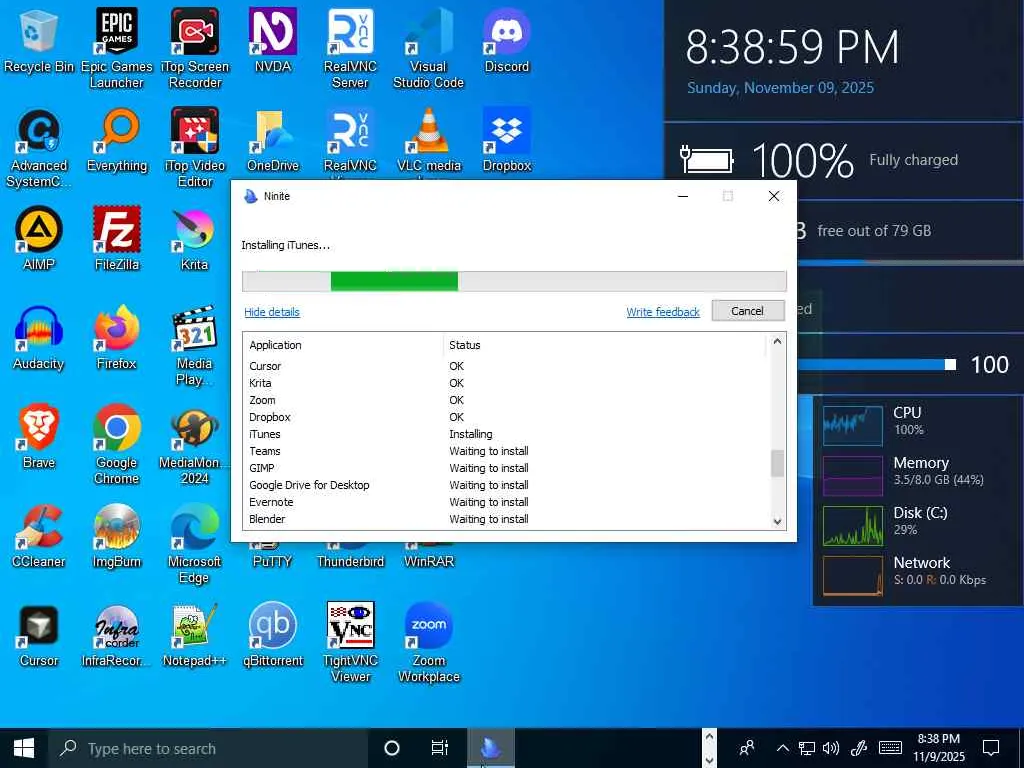The image size is (1024, 768).
Task: Select the Teams row in Ninite list
Action: coord(506,451)
